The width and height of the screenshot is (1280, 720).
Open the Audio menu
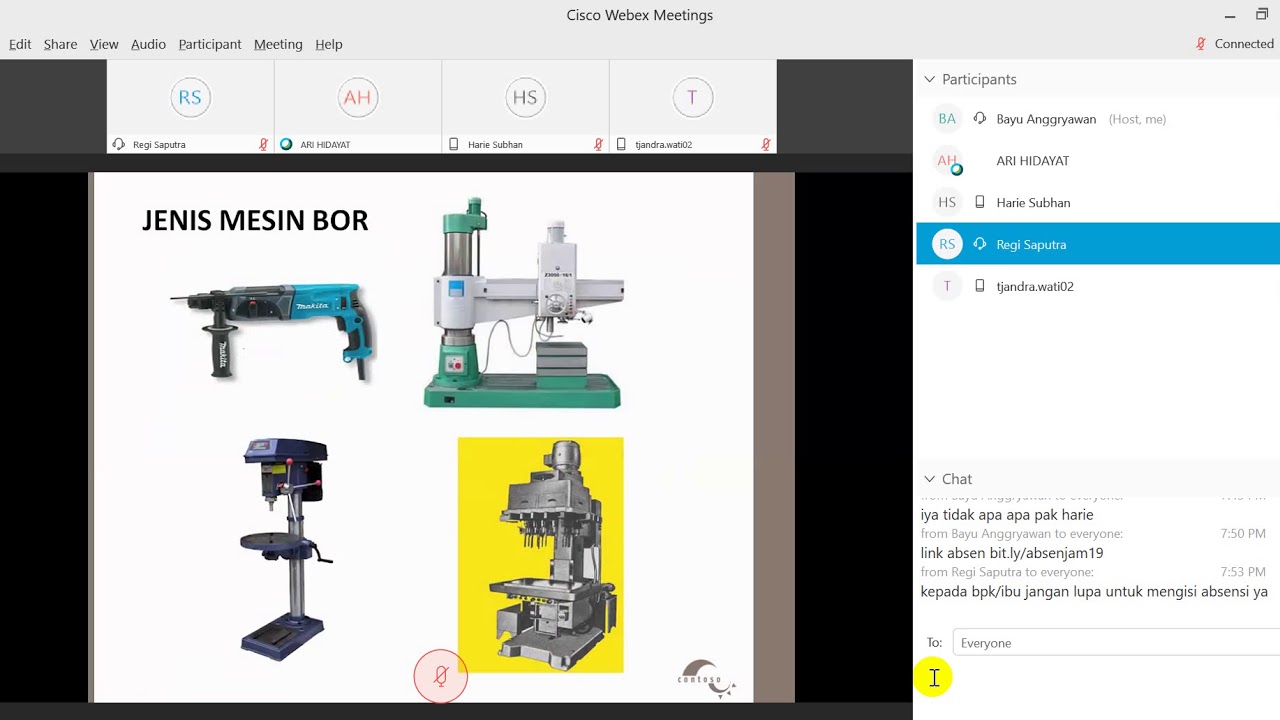[148, 44]
